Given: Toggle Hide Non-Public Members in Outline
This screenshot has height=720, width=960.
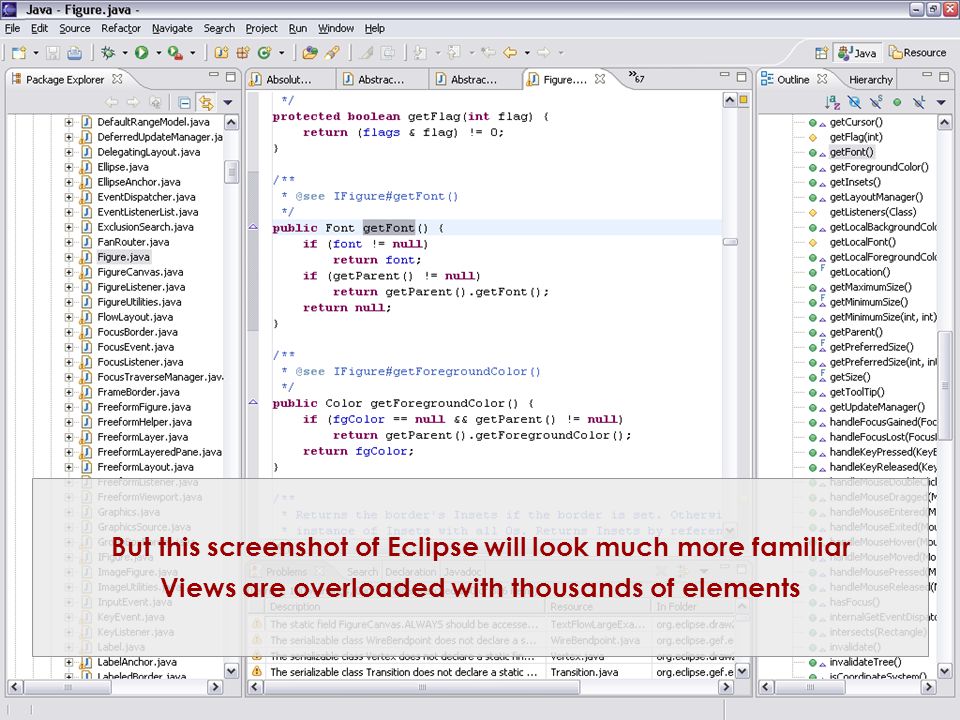Looking at the screenshot, I should pos(897,102).
